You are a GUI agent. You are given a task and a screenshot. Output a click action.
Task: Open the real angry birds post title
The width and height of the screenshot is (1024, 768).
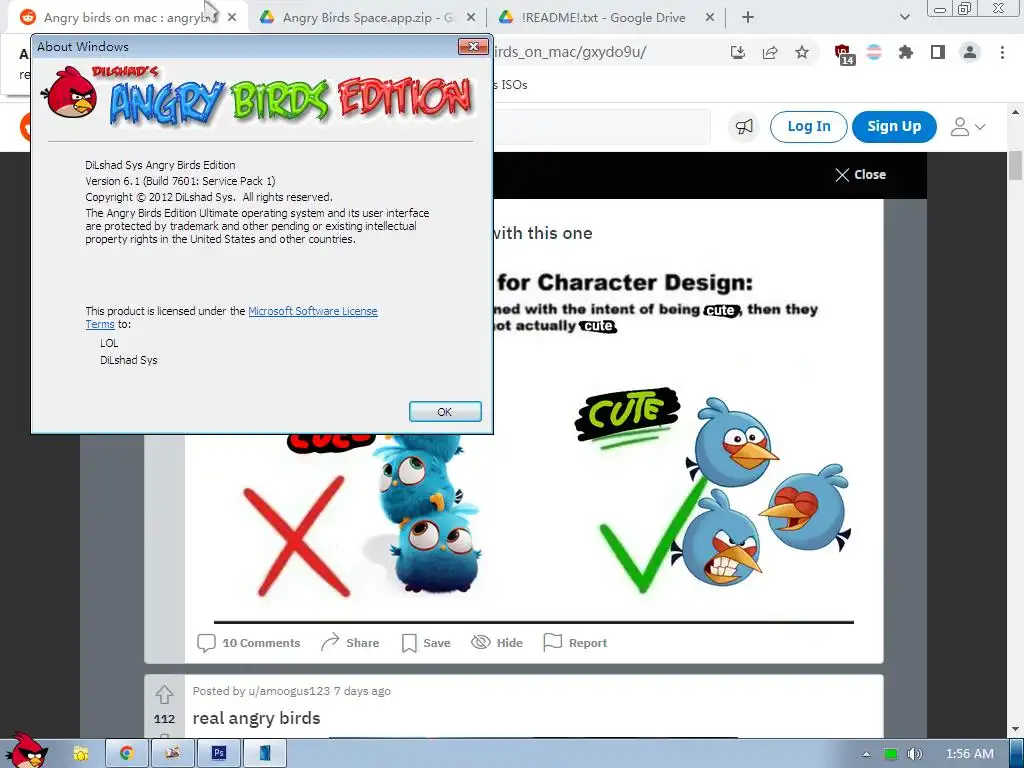coord(256,718)
